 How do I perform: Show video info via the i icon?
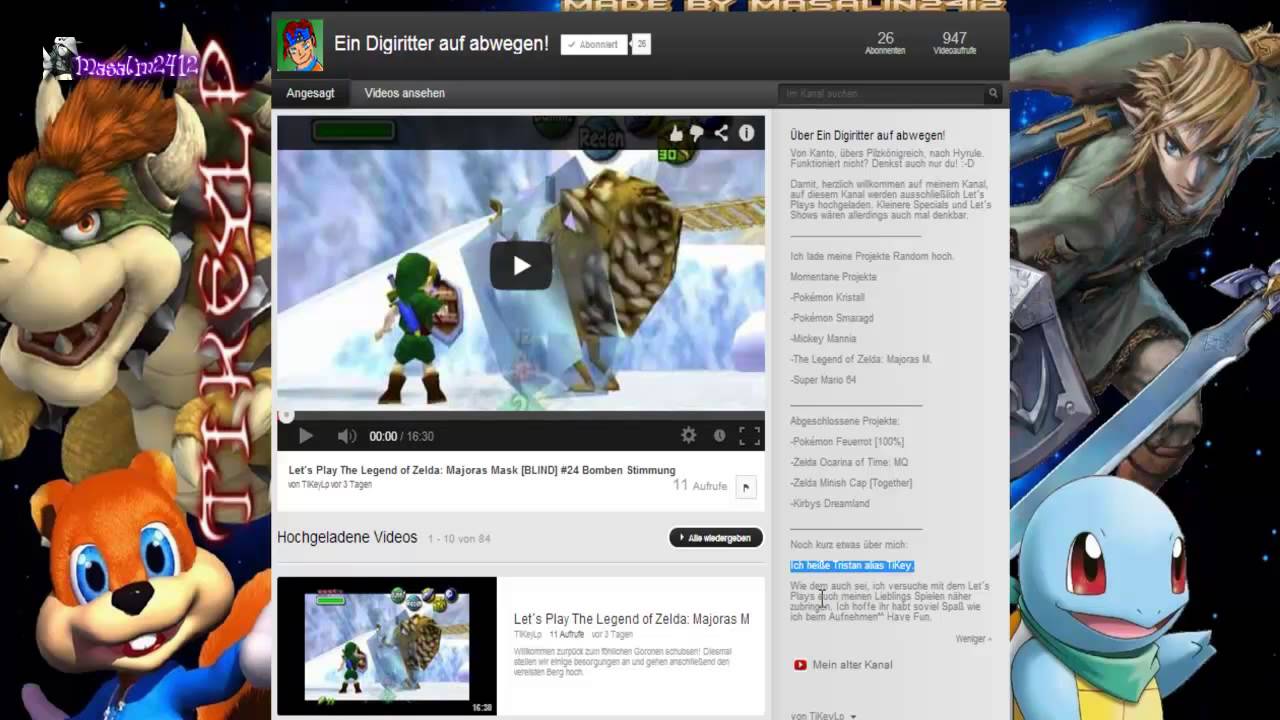[746, 133]
